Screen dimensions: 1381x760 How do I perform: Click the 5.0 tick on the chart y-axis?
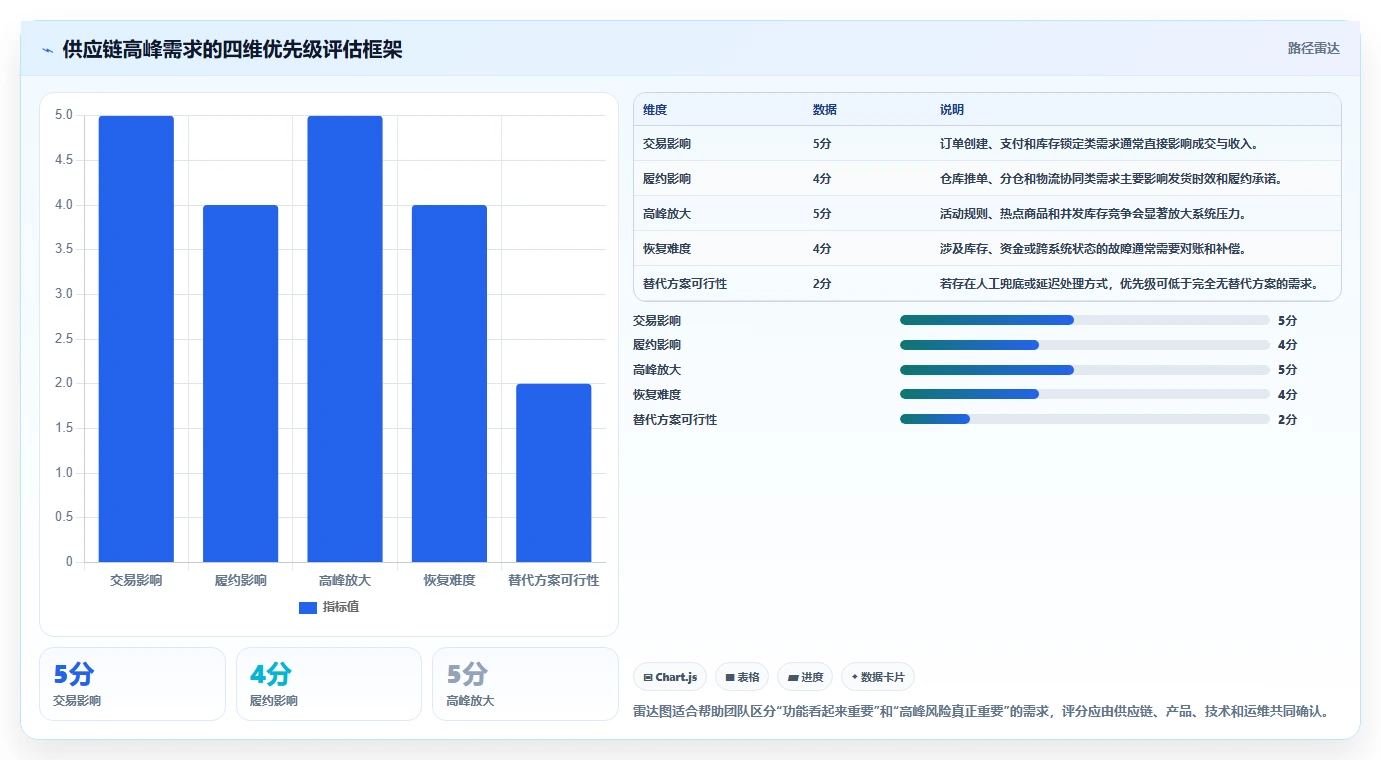tap(64, 115)
